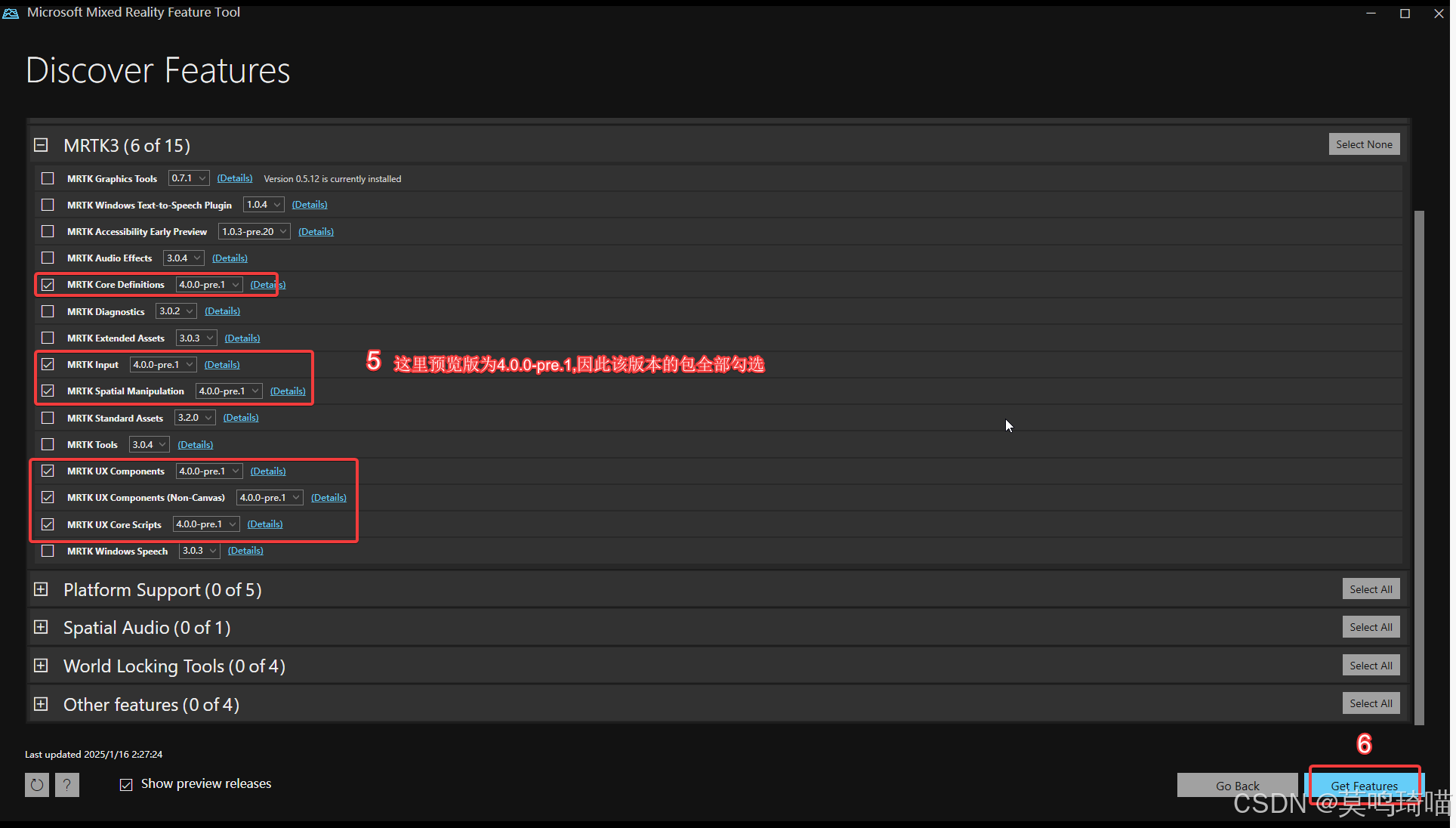The image size is (1456, 828).
Task: Collapse the MRTK3 section minus icon
Action: click(41, 145)
